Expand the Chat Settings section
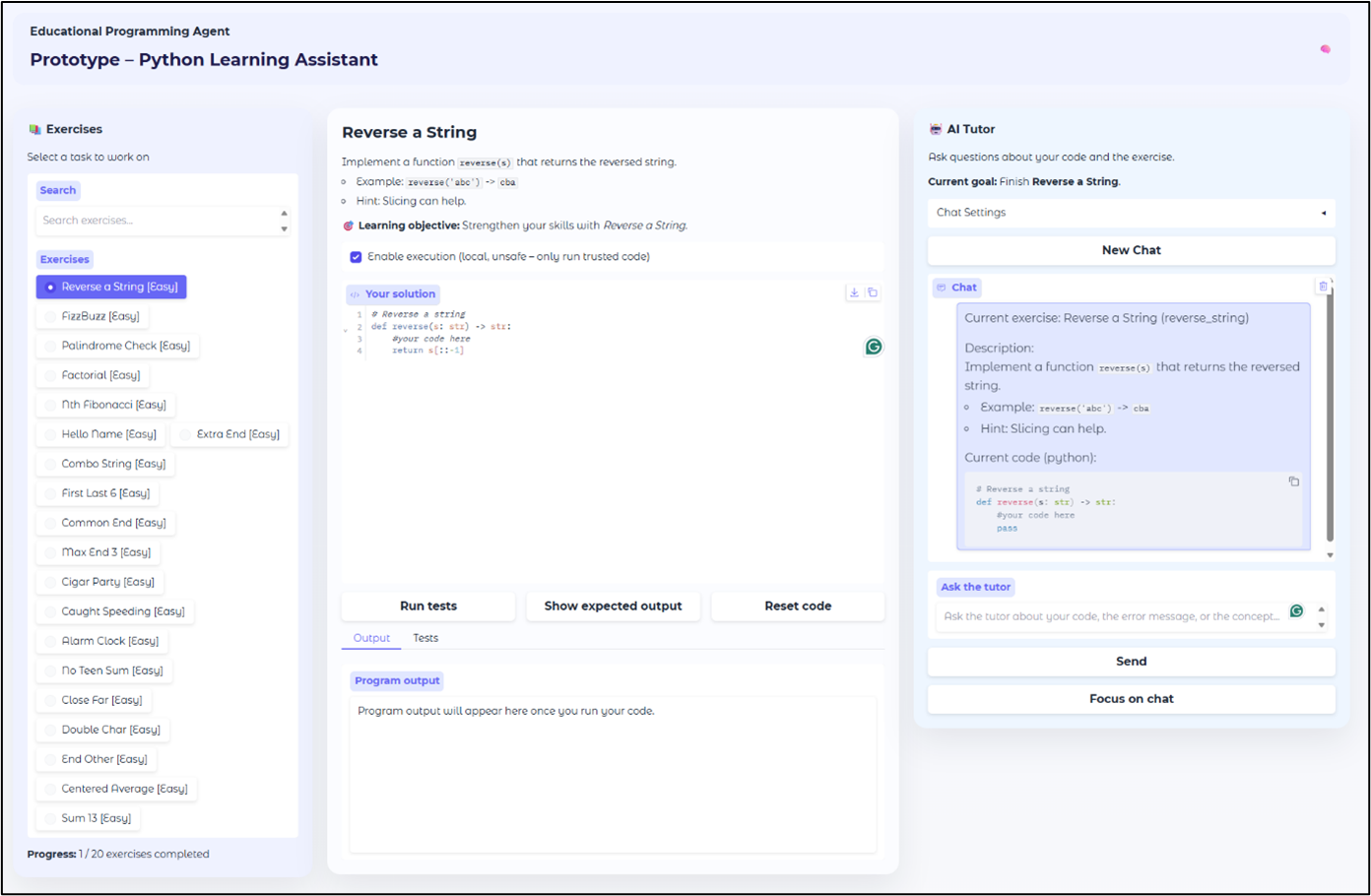Screen dimensions: 1371x896 coord(1132,213)
